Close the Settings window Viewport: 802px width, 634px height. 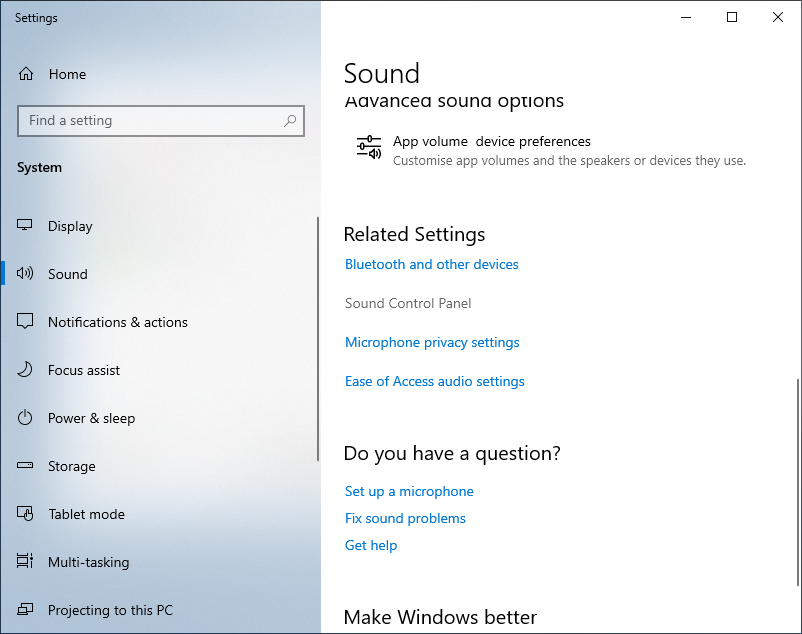click(x=778, y=17)
